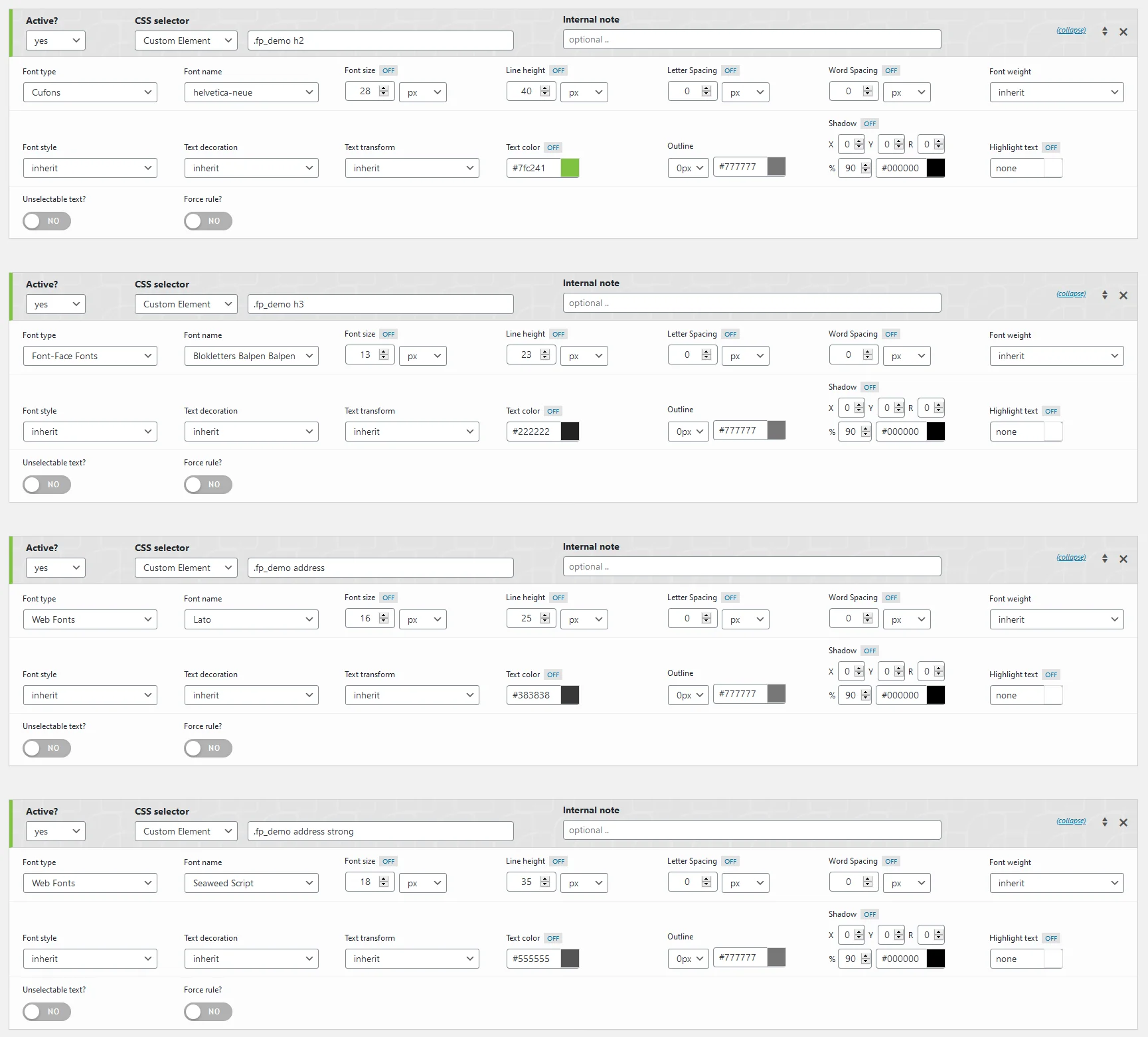Image resolution: width=1148 pixels, height=1037 pixels.
Task: Open Font name dropdown showing Seaweed Script
Action: 251,883
